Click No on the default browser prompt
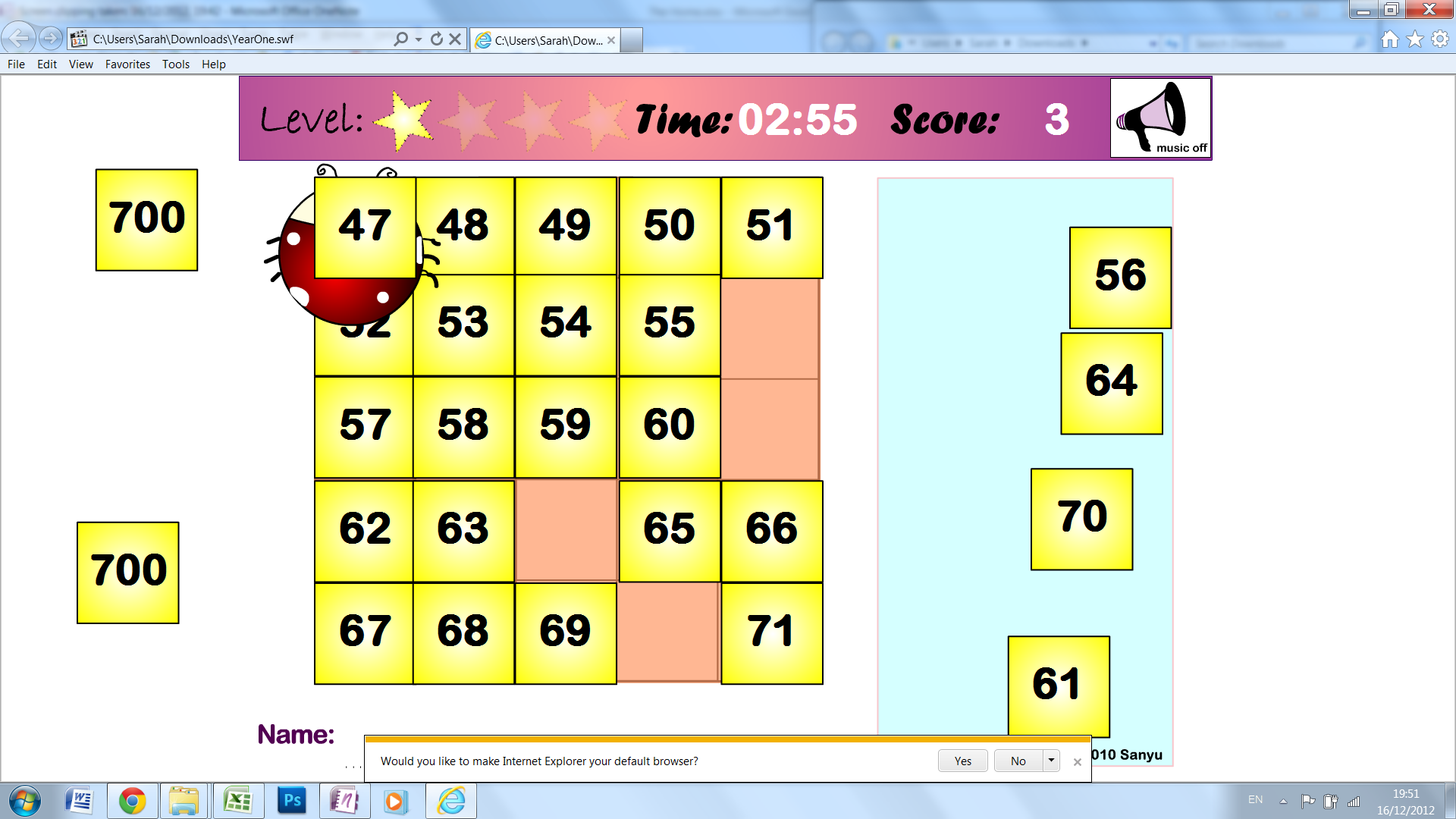The width and height of the screenshot is (1456, 819). [1018, 761]
